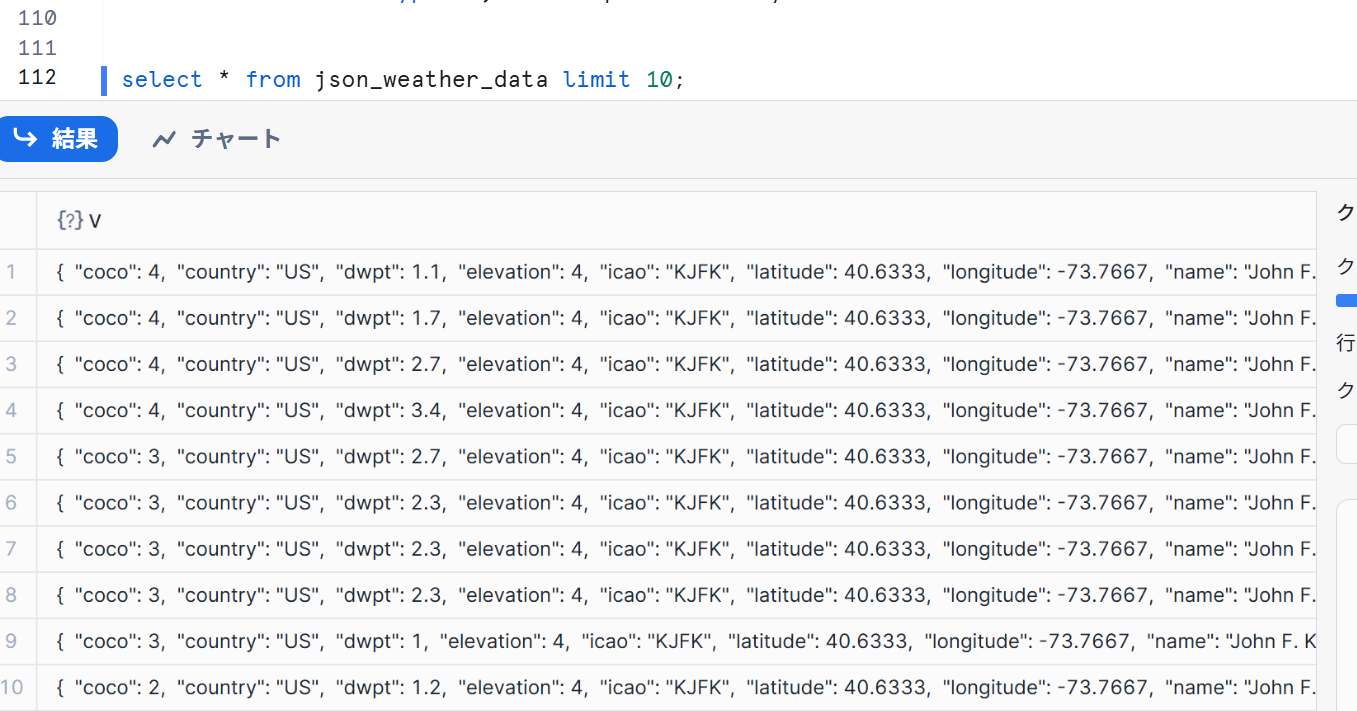Click row number 6 in results grid
The height and width of the screenshot is (711, 1357).
coord(11,502)
